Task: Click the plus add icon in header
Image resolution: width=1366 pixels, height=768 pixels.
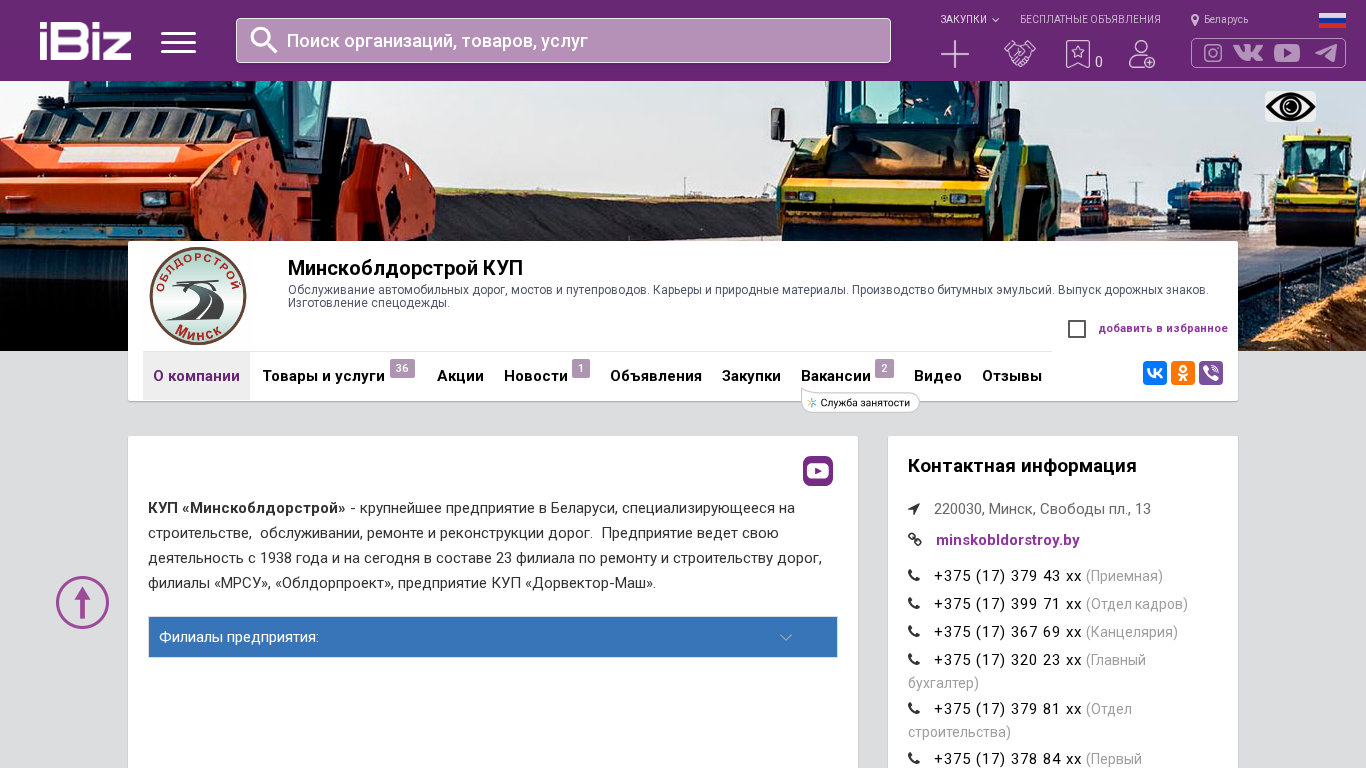Action: click(x=955, y=54)
